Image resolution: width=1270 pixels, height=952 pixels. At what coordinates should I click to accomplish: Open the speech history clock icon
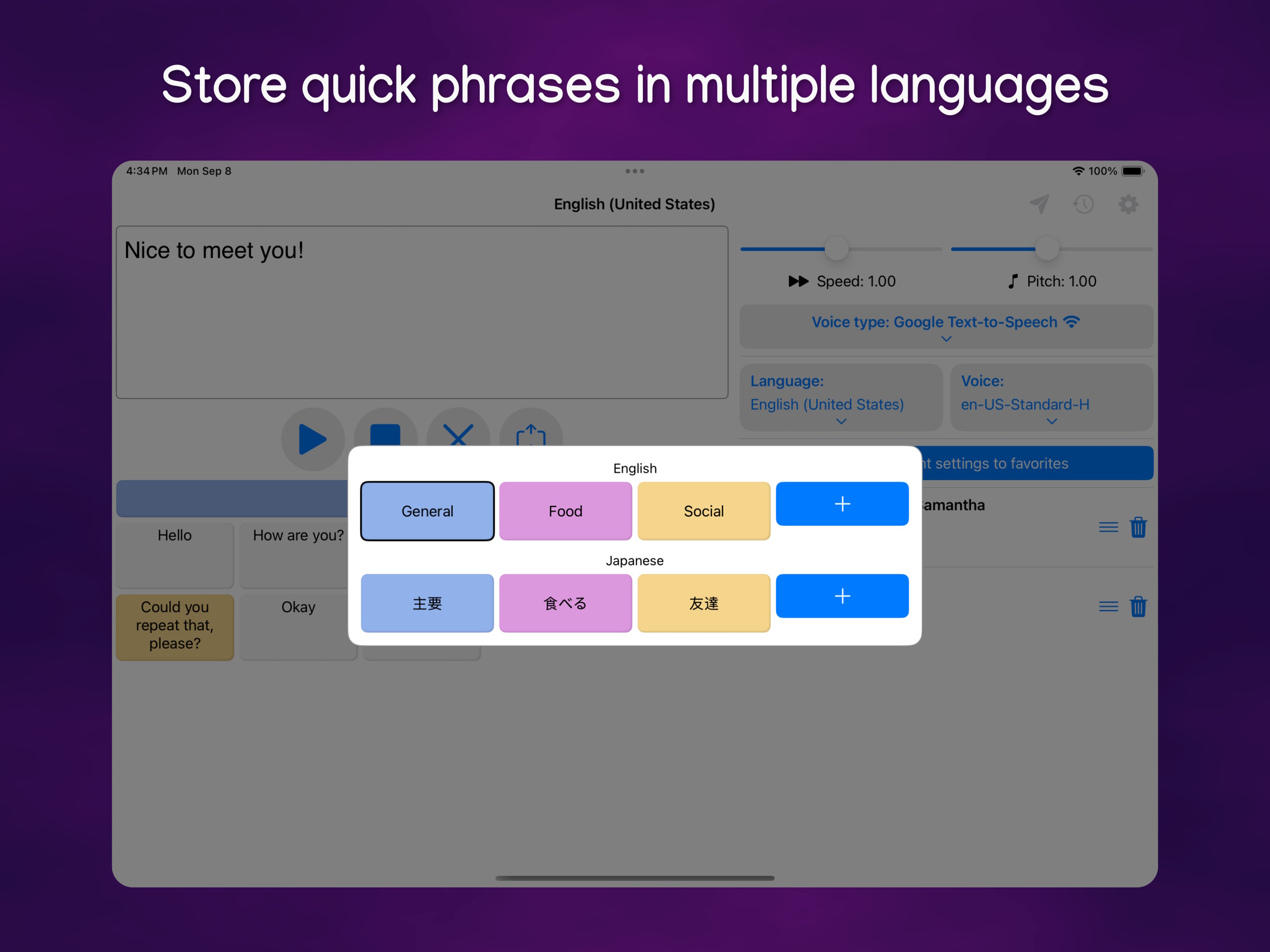[1083, 204]
